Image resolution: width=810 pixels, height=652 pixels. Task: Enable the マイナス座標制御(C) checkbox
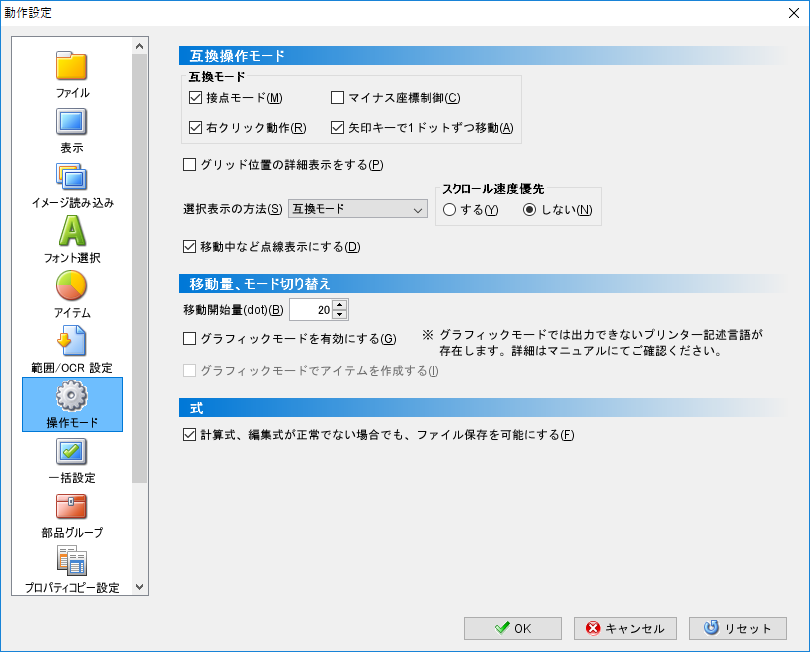tap(337, 98)
